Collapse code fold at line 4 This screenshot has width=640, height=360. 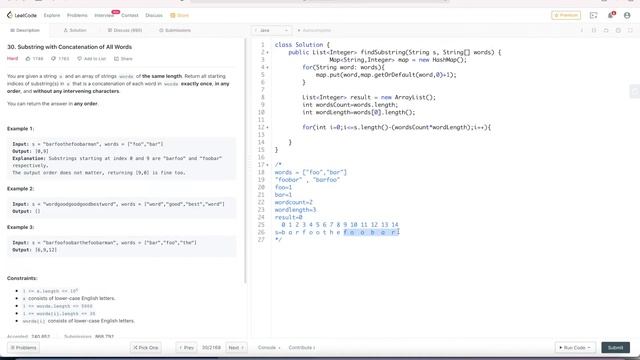coord(267,67)
